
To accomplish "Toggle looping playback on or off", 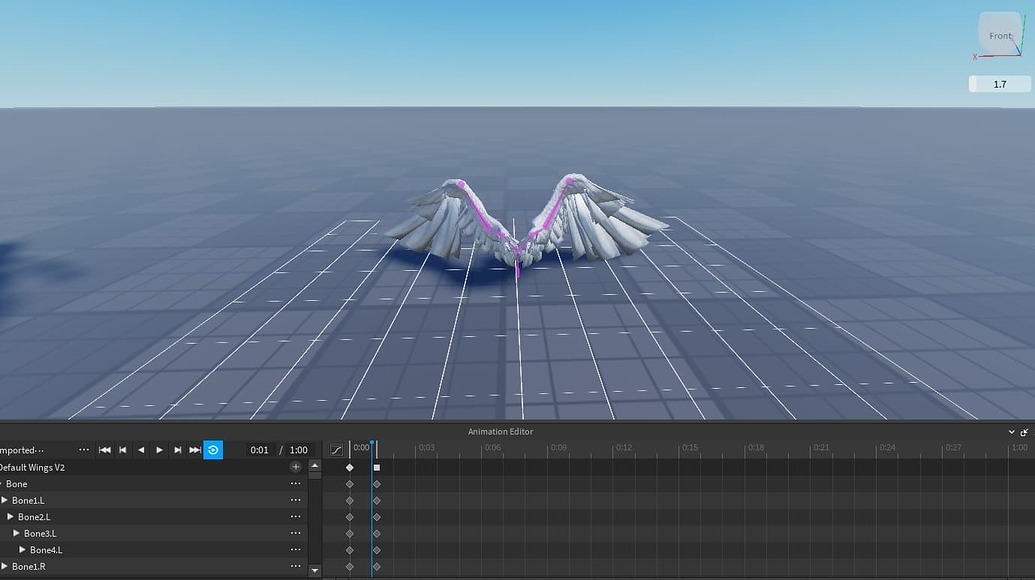I will (212, 450).
